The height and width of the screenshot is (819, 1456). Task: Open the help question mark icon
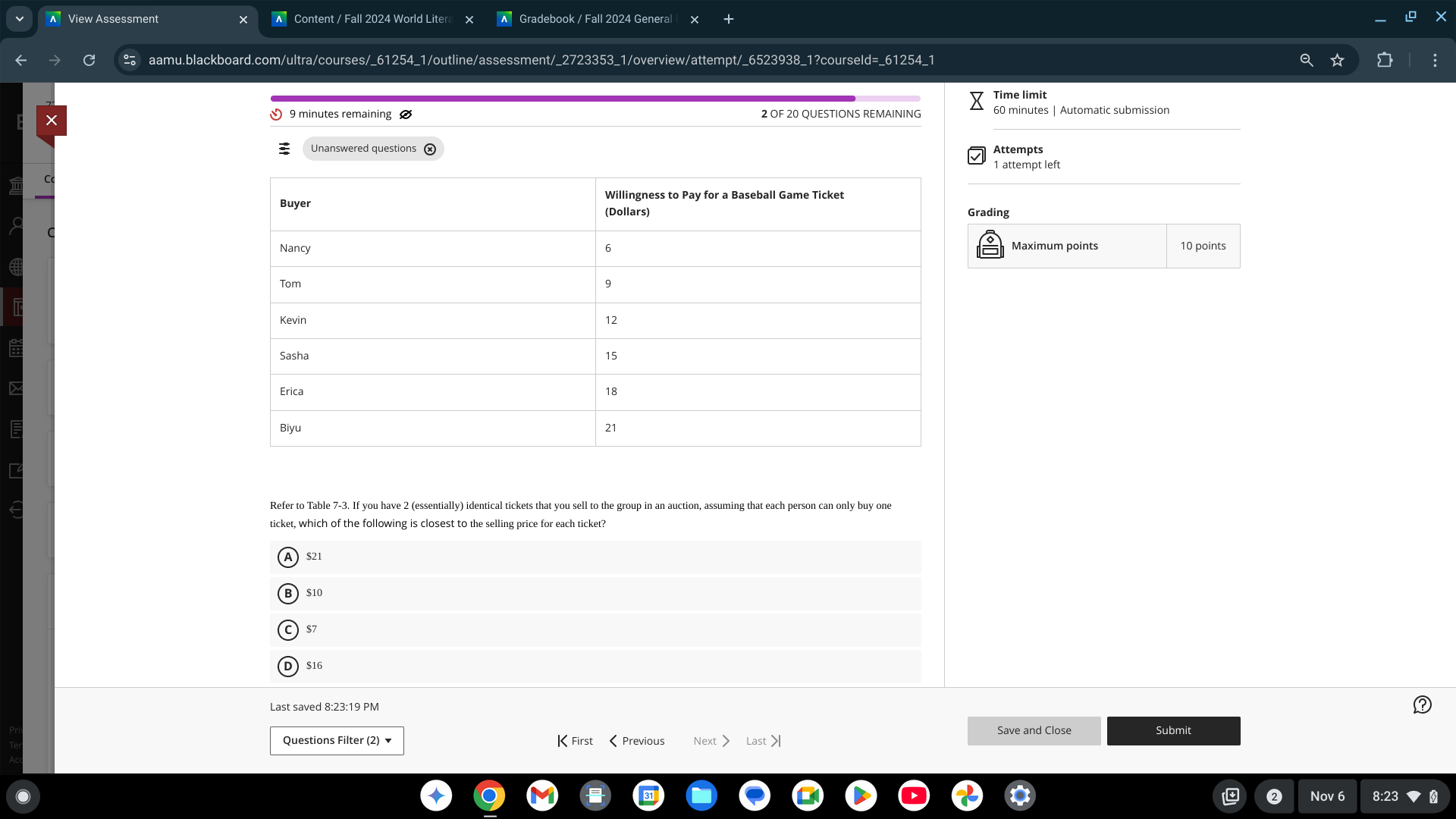(1422, 704)
